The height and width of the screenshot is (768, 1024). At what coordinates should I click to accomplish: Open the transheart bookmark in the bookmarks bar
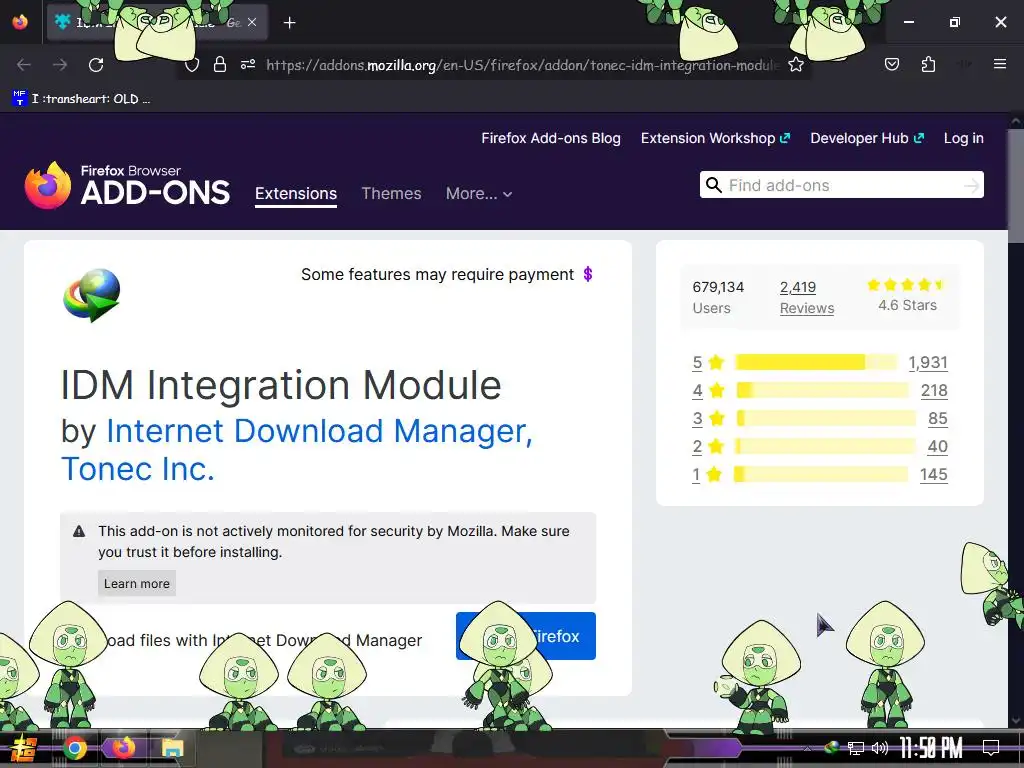click(x=82, y=99)
